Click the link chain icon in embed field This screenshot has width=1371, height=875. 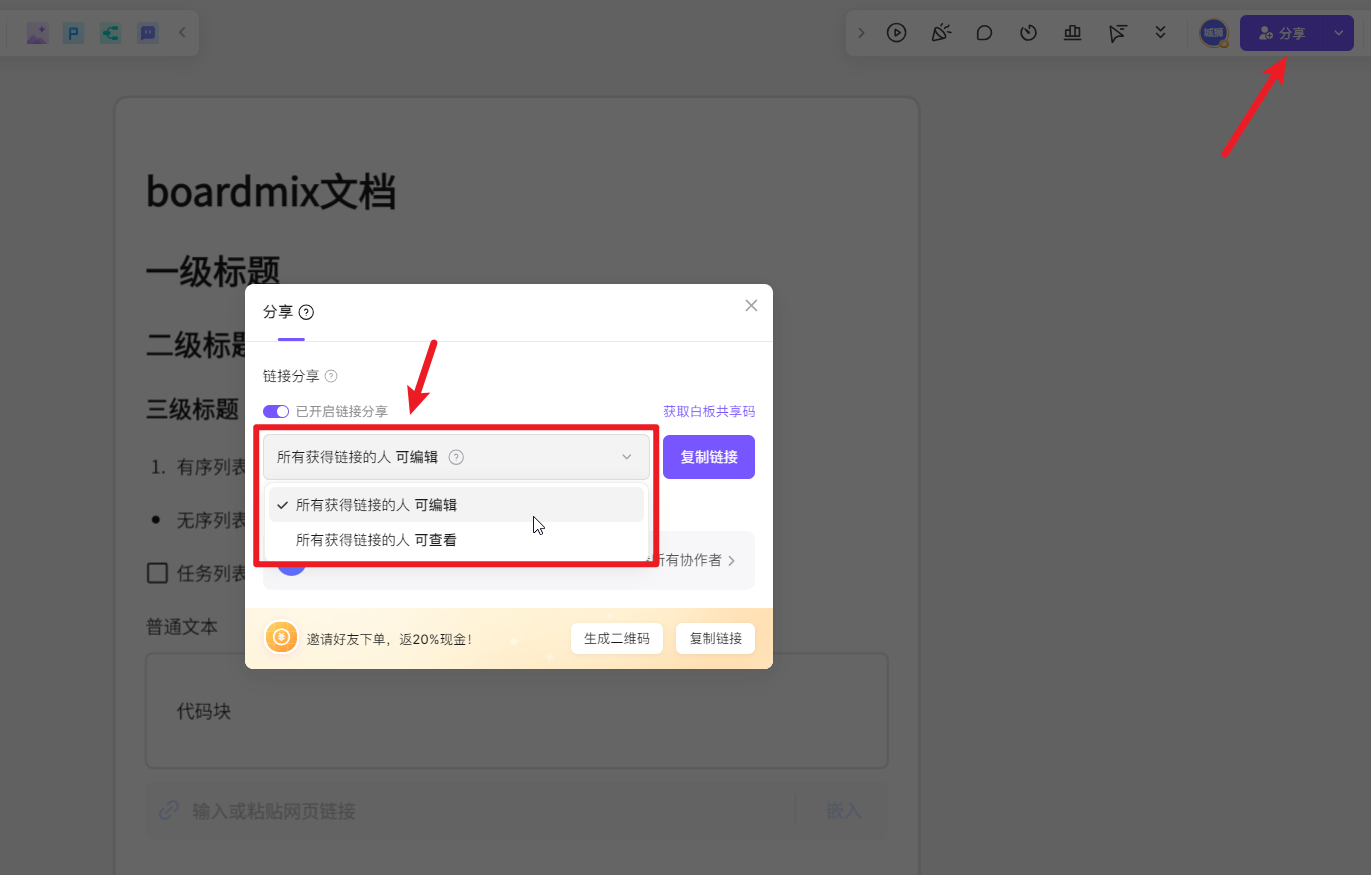(169, 811)
